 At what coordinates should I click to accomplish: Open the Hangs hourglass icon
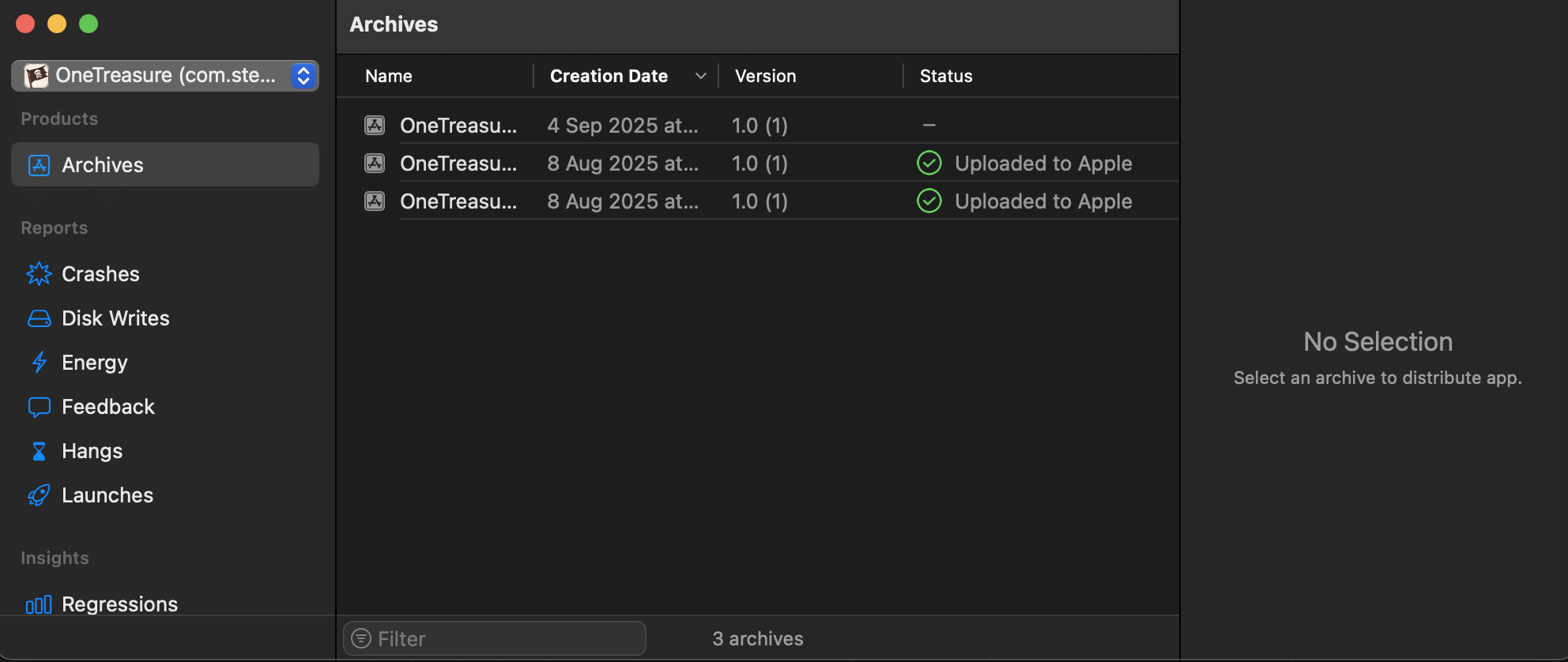coord(39,451)
